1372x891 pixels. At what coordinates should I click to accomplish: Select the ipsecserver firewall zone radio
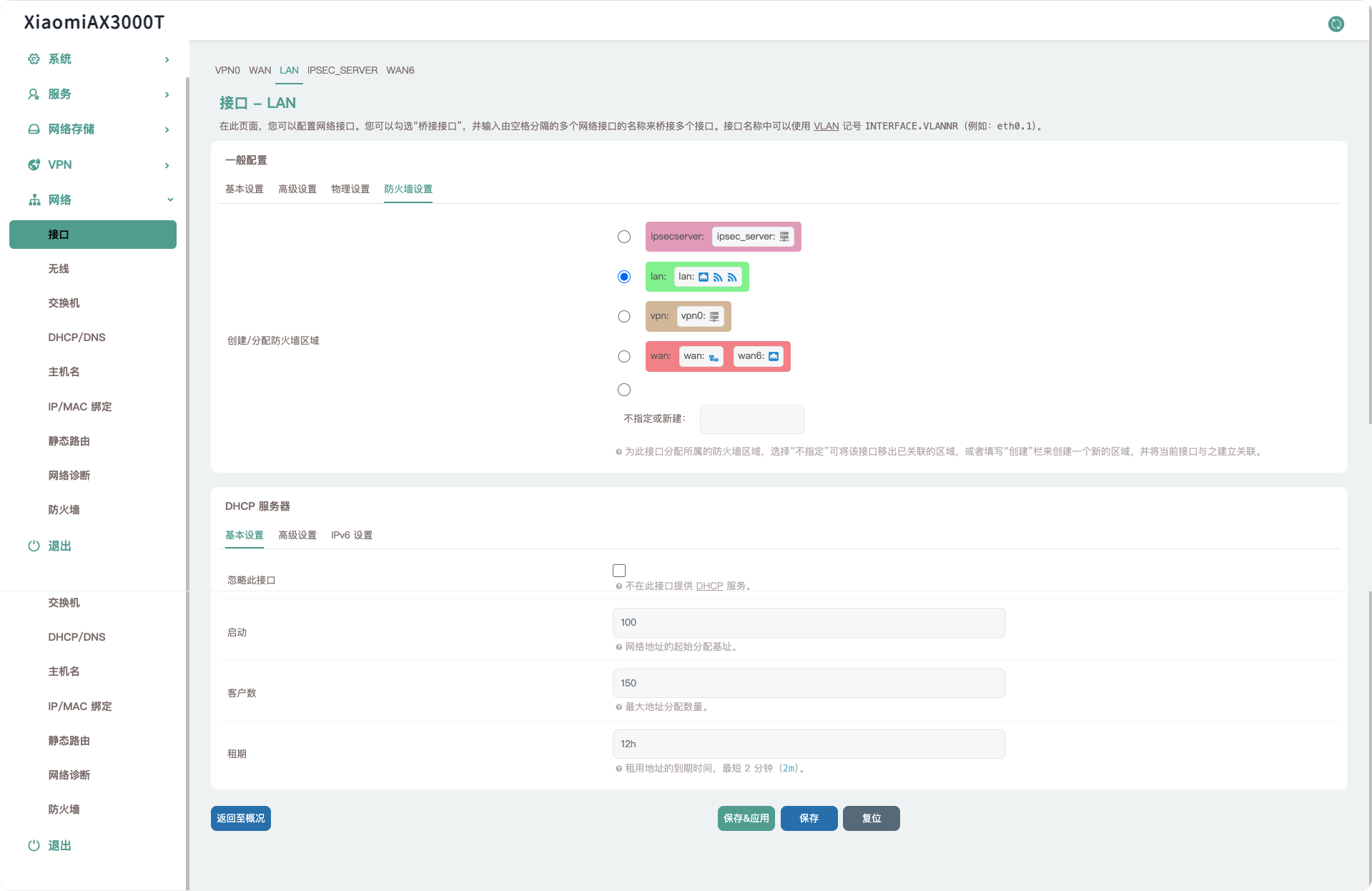click(x=624, y=237)
